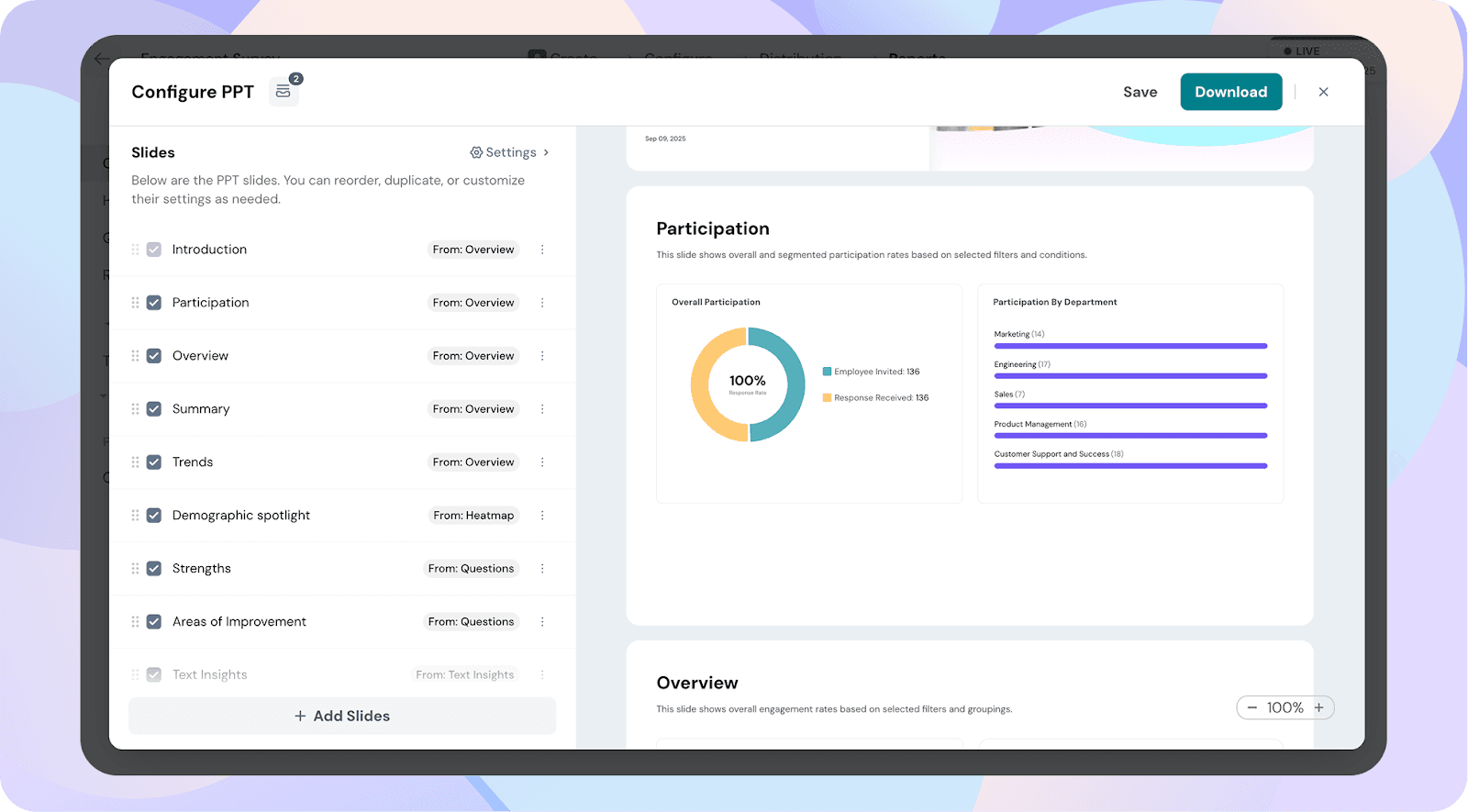Open the three-dot menu for Demographic spotlight

click(542, 516)
